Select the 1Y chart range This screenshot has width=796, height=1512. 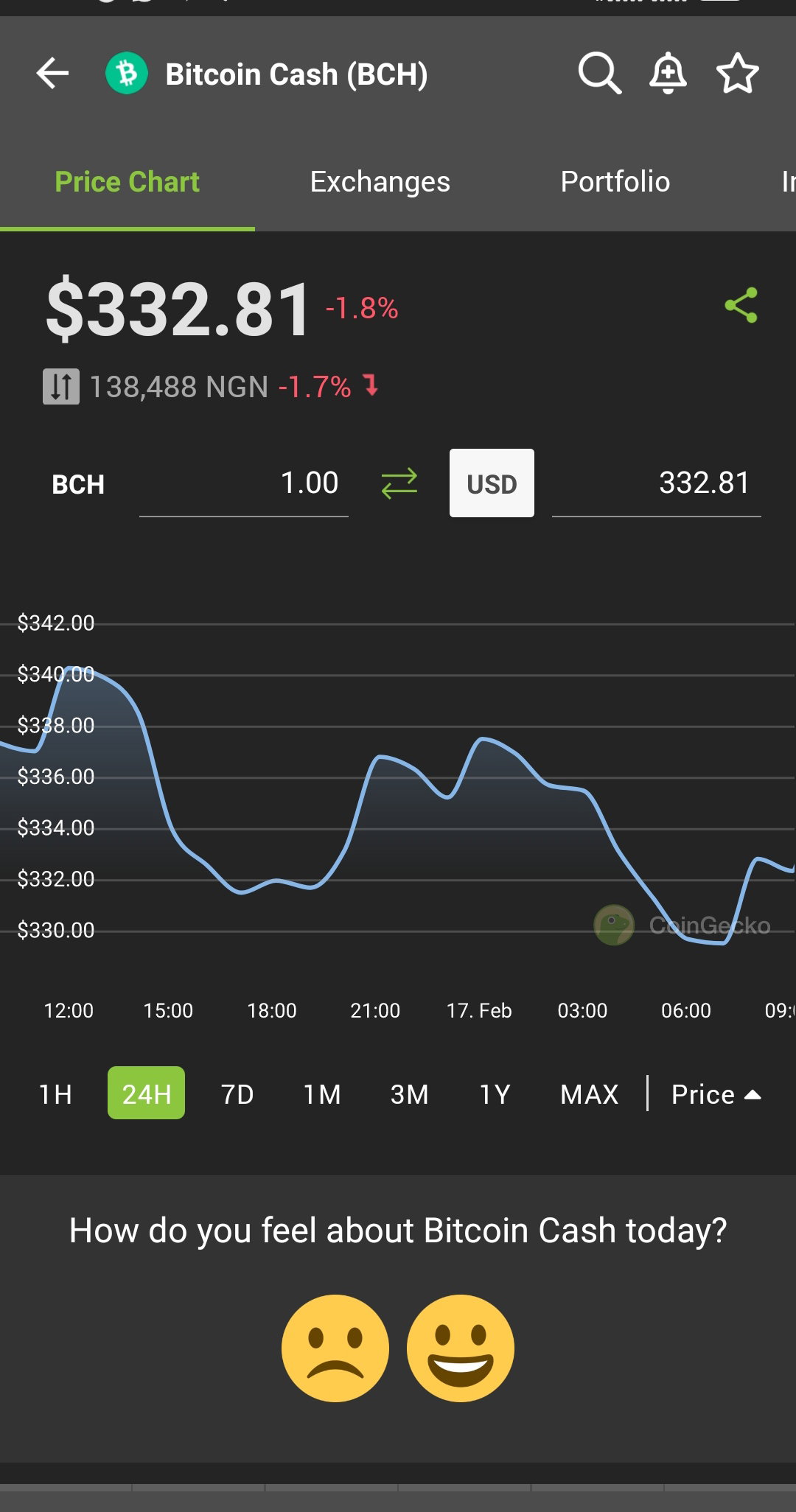click(x=495, y=1094)
